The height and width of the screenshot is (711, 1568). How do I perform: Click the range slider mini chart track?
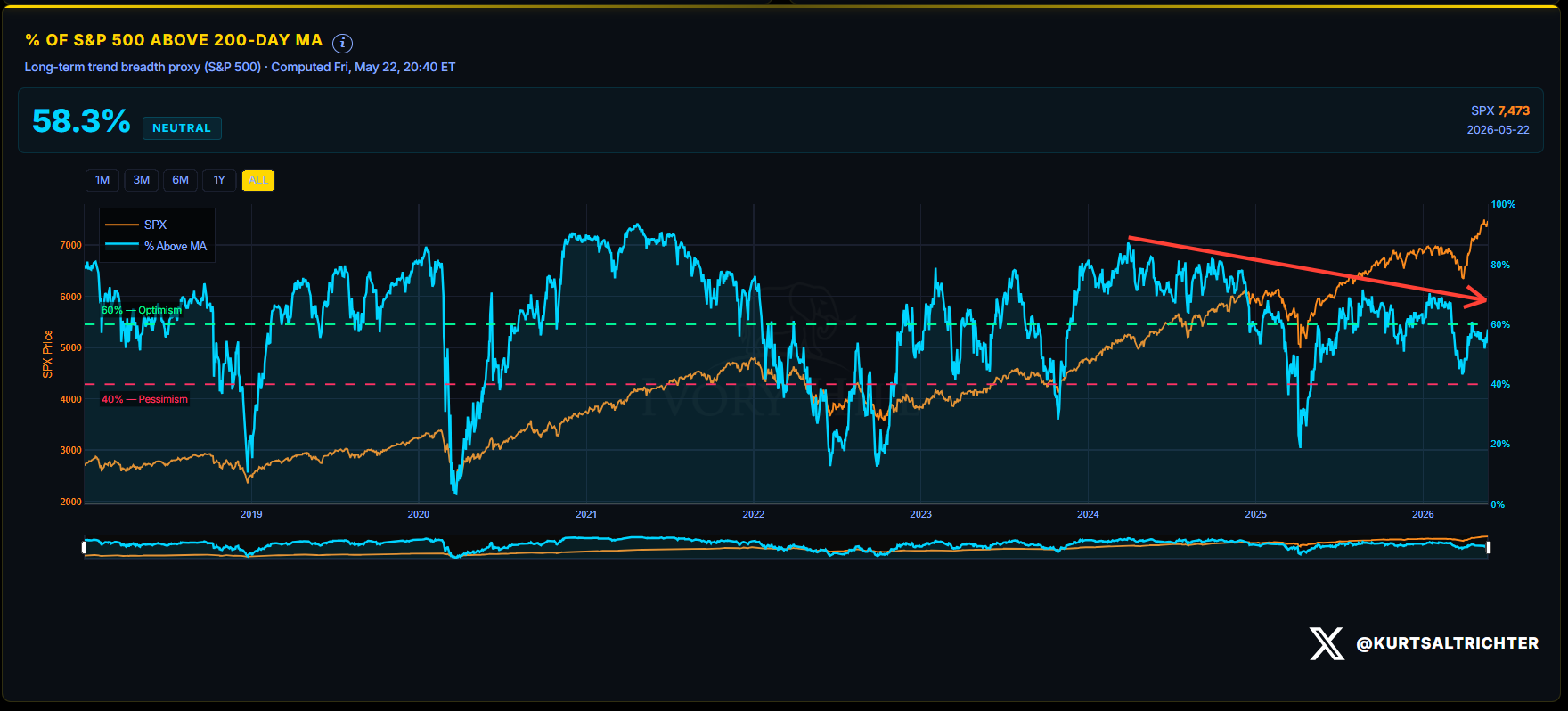786,547
